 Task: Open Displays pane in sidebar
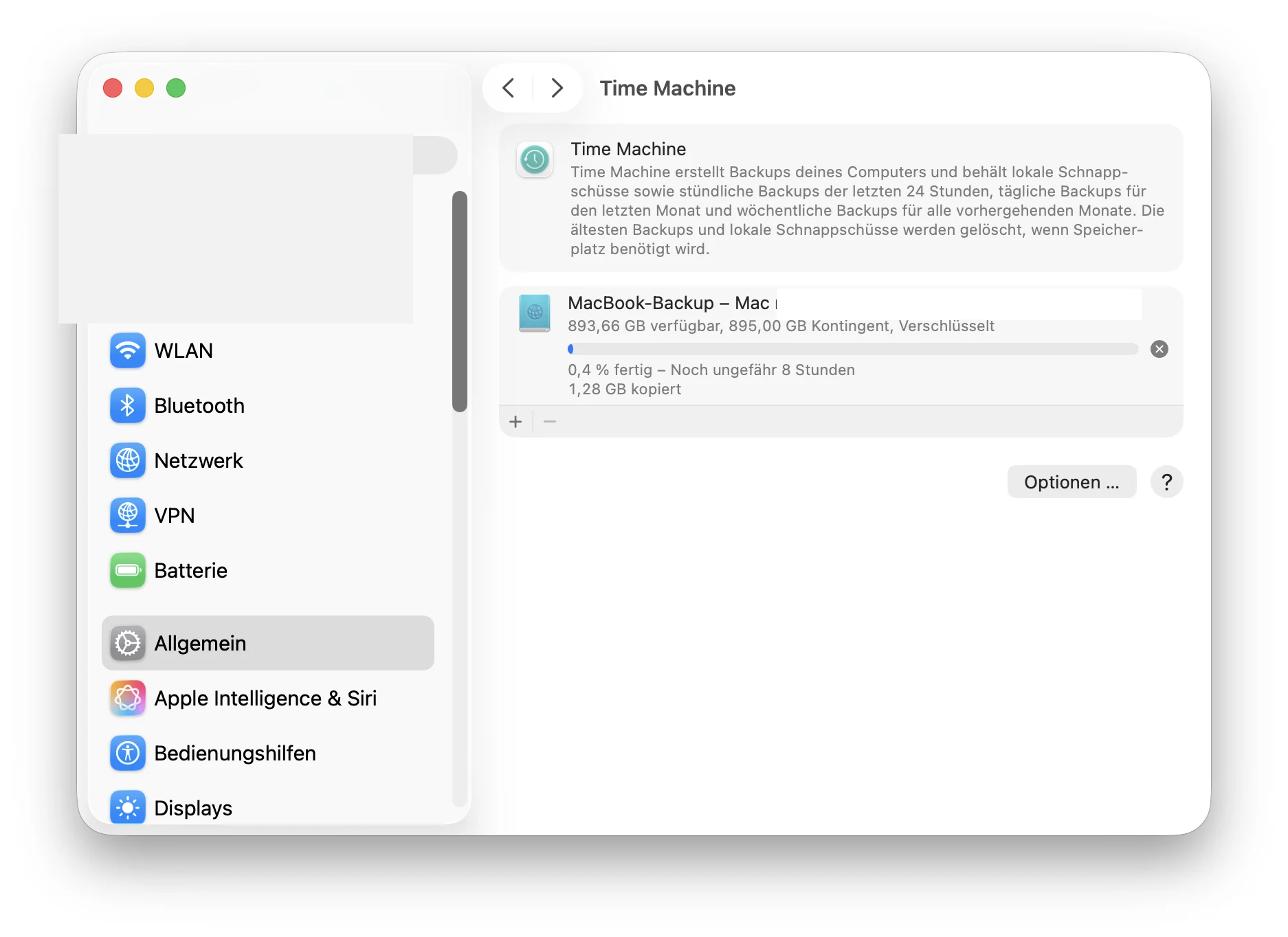[x=268, y=807]
